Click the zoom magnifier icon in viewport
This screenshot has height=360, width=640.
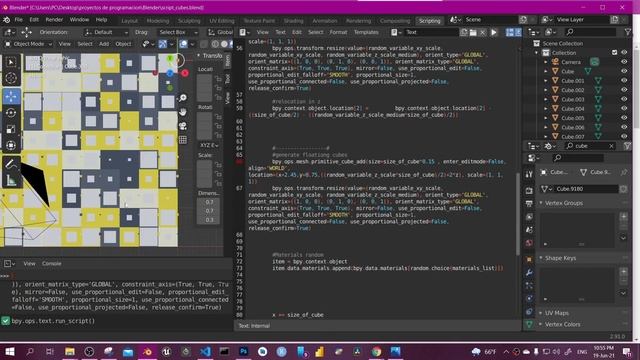pos(183,98)
